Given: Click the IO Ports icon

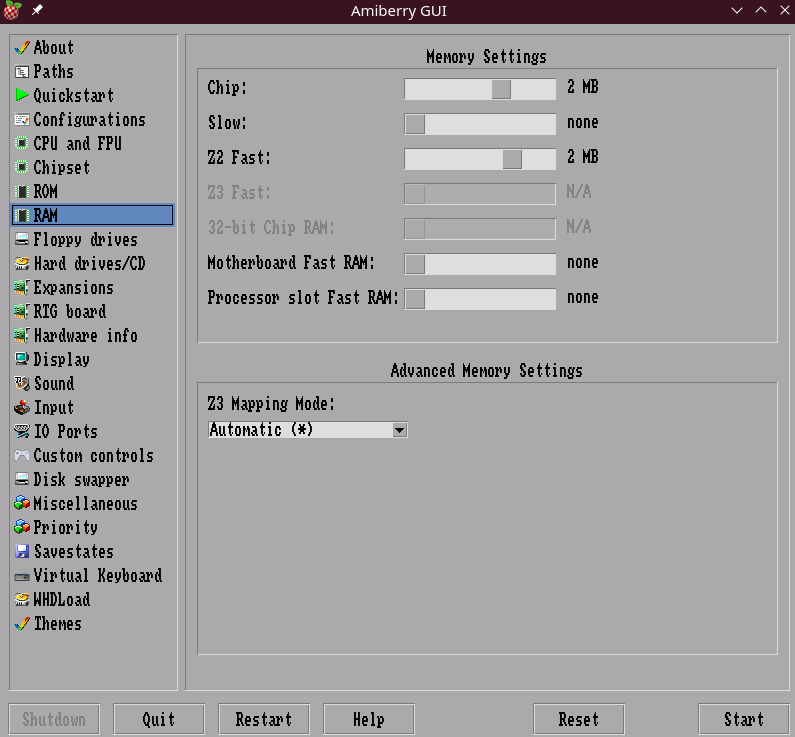Looking at the screenshot, I should pyautogui.click(x=22, y=431).
